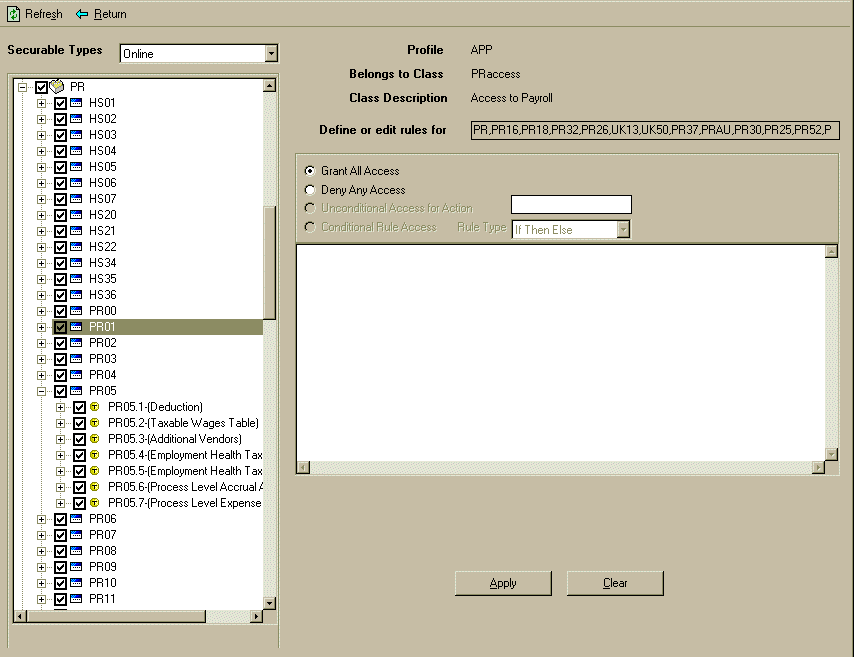Expand the PR07 tree node
The width and height of the screenshot is (854, 657).
pyautogui.click(x=41, y=536)
